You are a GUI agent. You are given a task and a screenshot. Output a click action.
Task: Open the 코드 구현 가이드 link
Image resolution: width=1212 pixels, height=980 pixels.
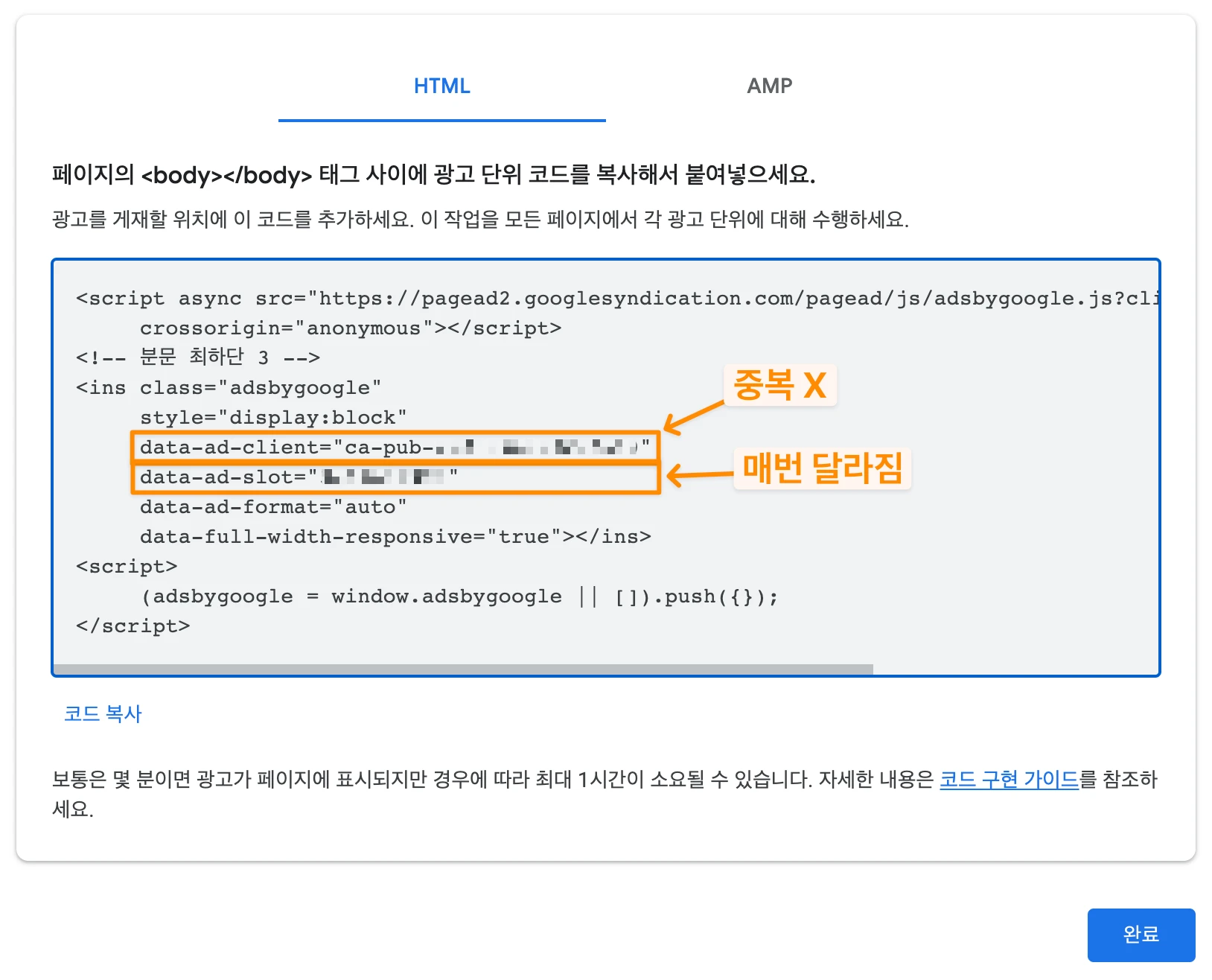click(x=1009, y=780)
